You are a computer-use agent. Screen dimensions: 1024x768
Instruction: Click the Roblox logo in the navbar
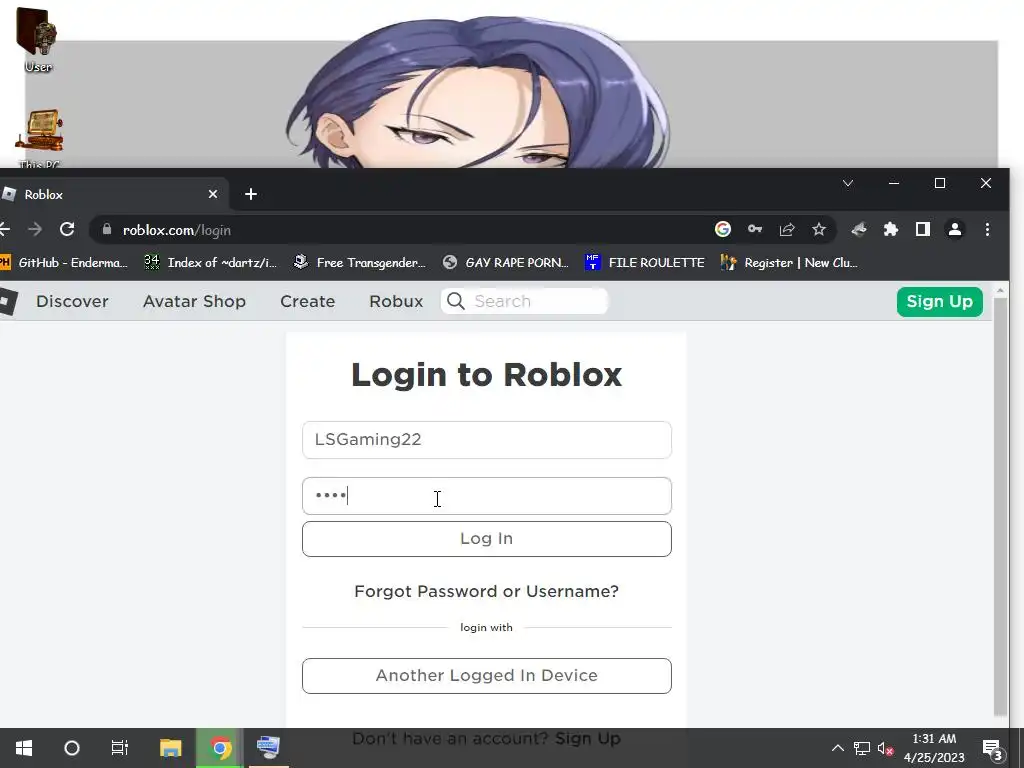pyautogui.click(x=8, y=302)
